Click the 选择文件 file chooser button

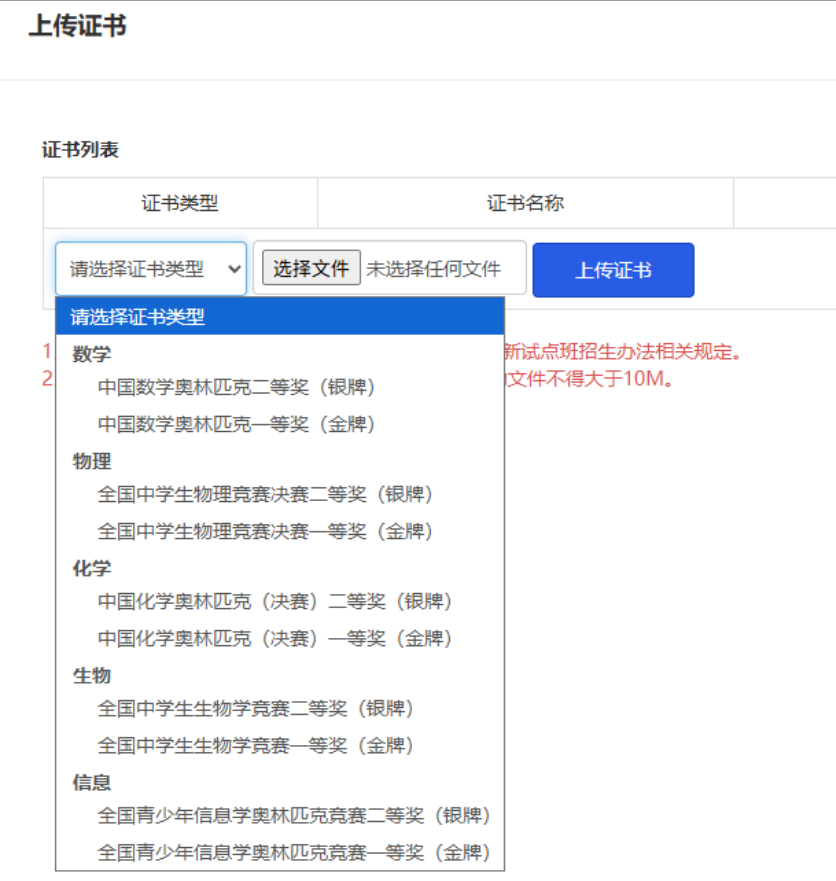311,268
